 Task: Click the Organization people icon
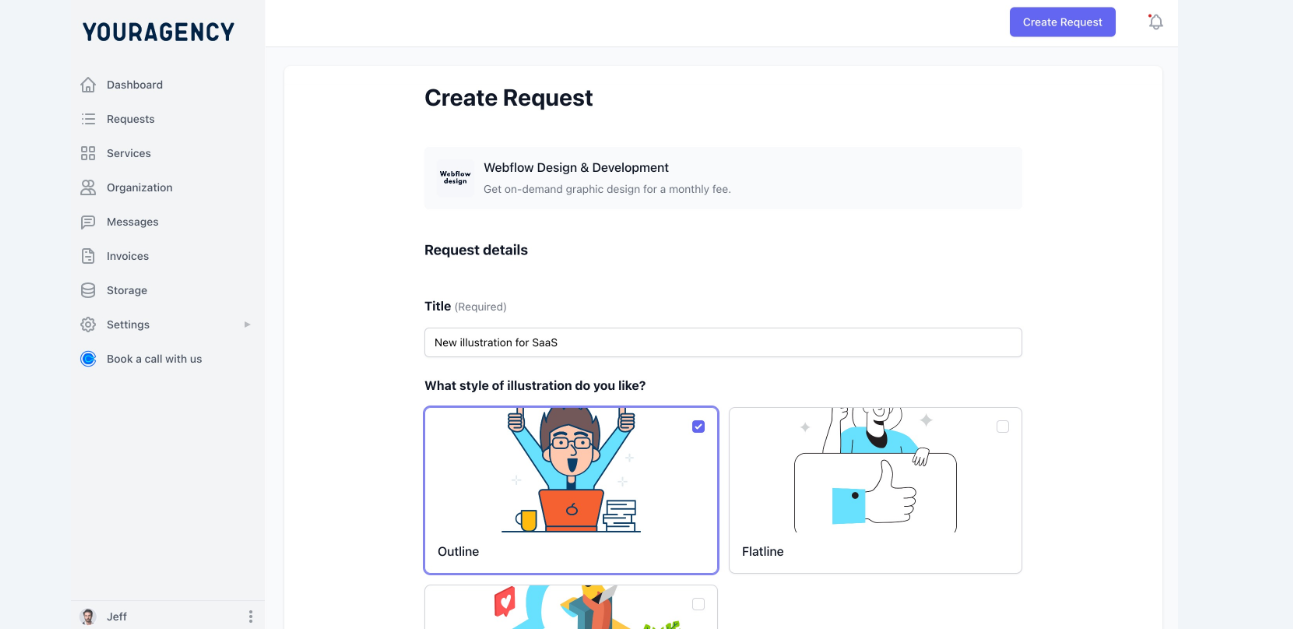coord(88,187)
